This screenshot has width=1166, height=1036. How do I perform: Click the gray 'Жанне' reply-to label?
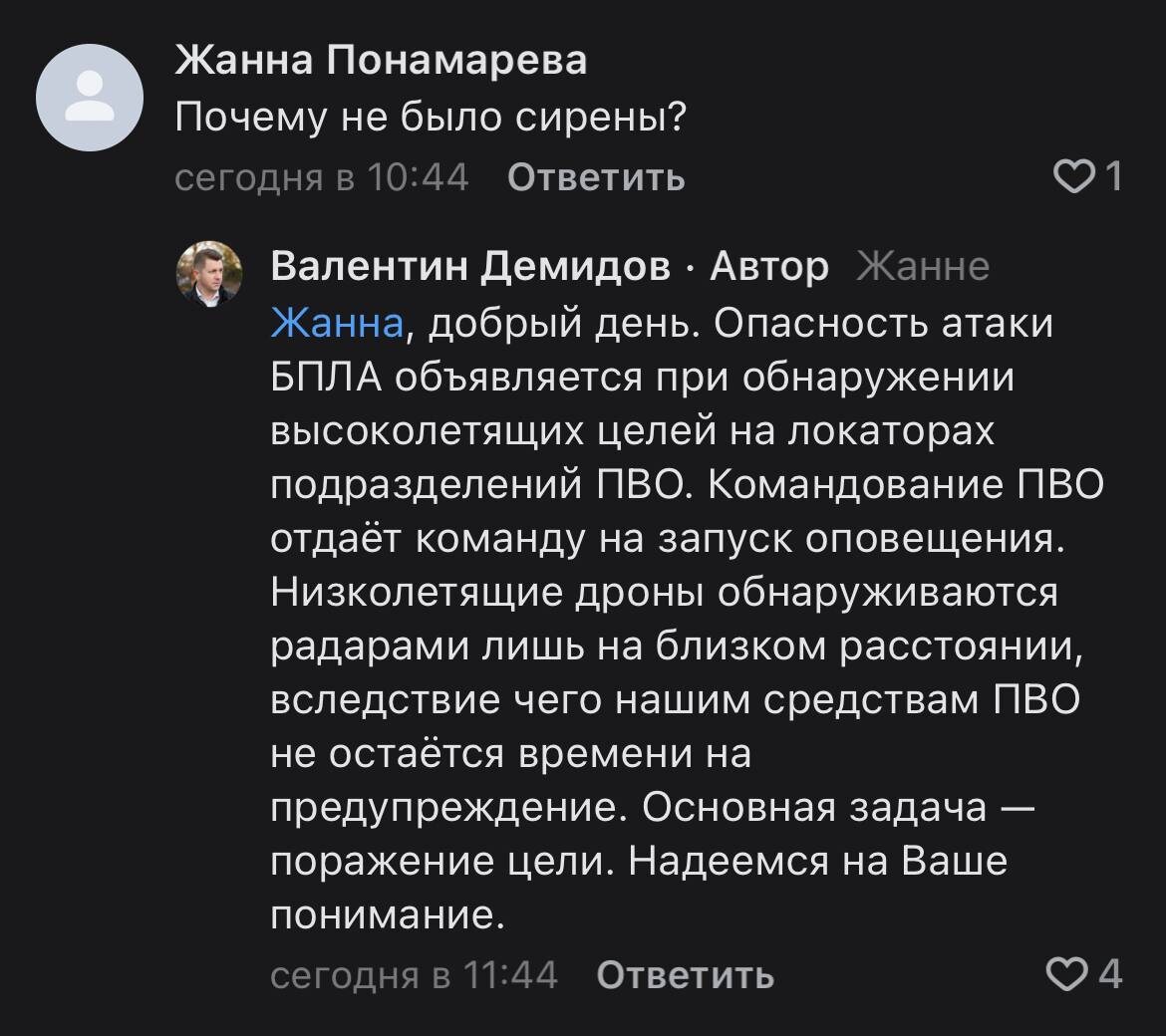pyautogui.click(x=922, y=266)
